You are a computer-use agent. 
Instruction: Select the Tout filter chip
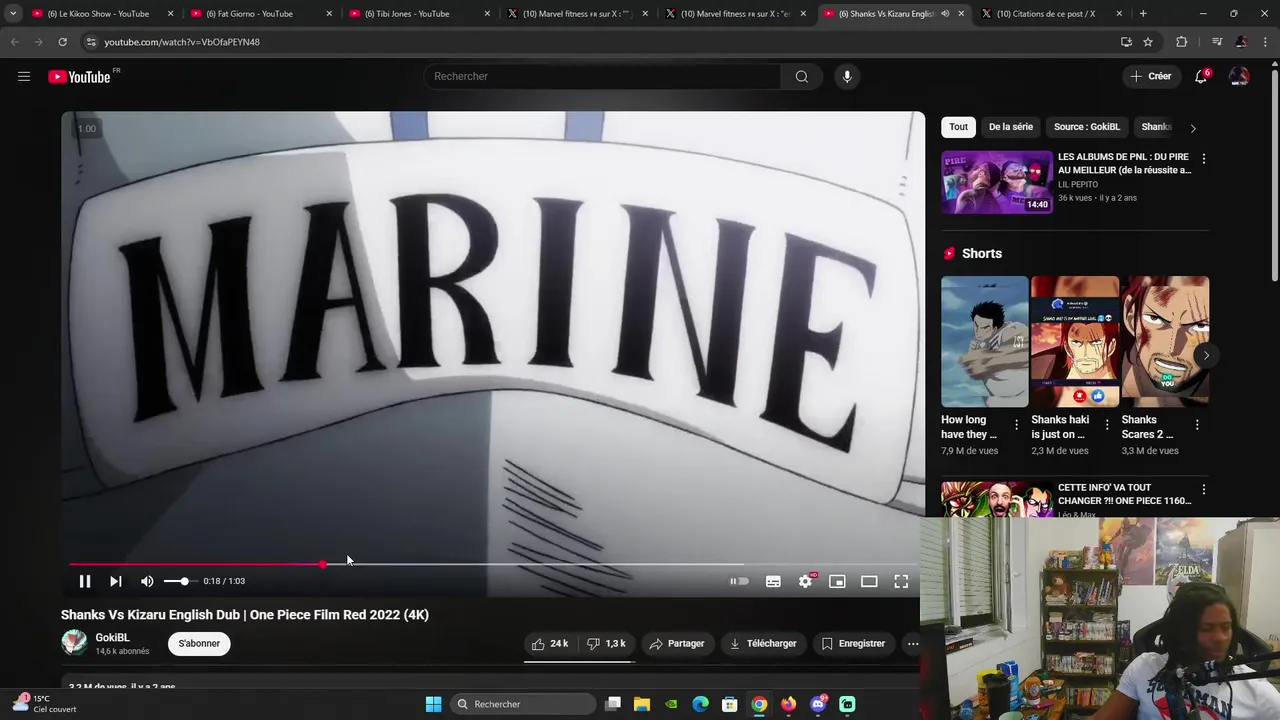(958, 127)
